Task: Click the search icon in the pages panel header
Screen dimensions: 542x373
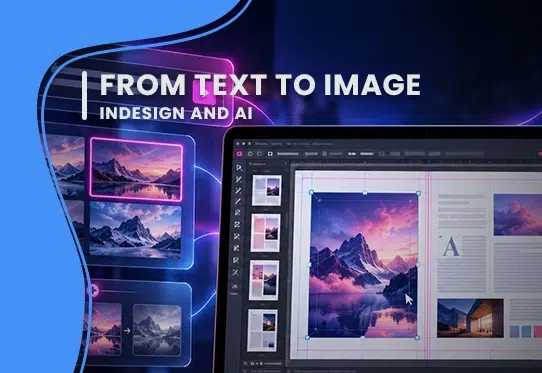Action: [251, 164]
